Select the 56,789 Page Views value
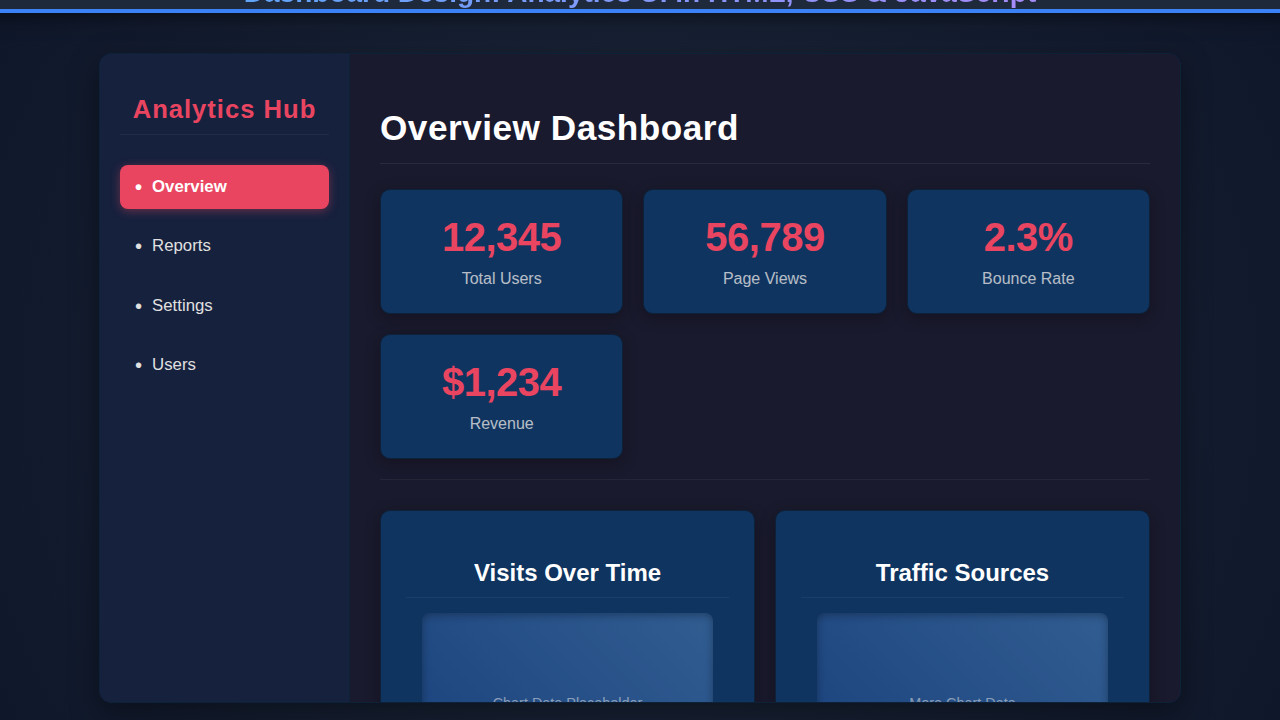1280x720 pixels. [764, 238]
